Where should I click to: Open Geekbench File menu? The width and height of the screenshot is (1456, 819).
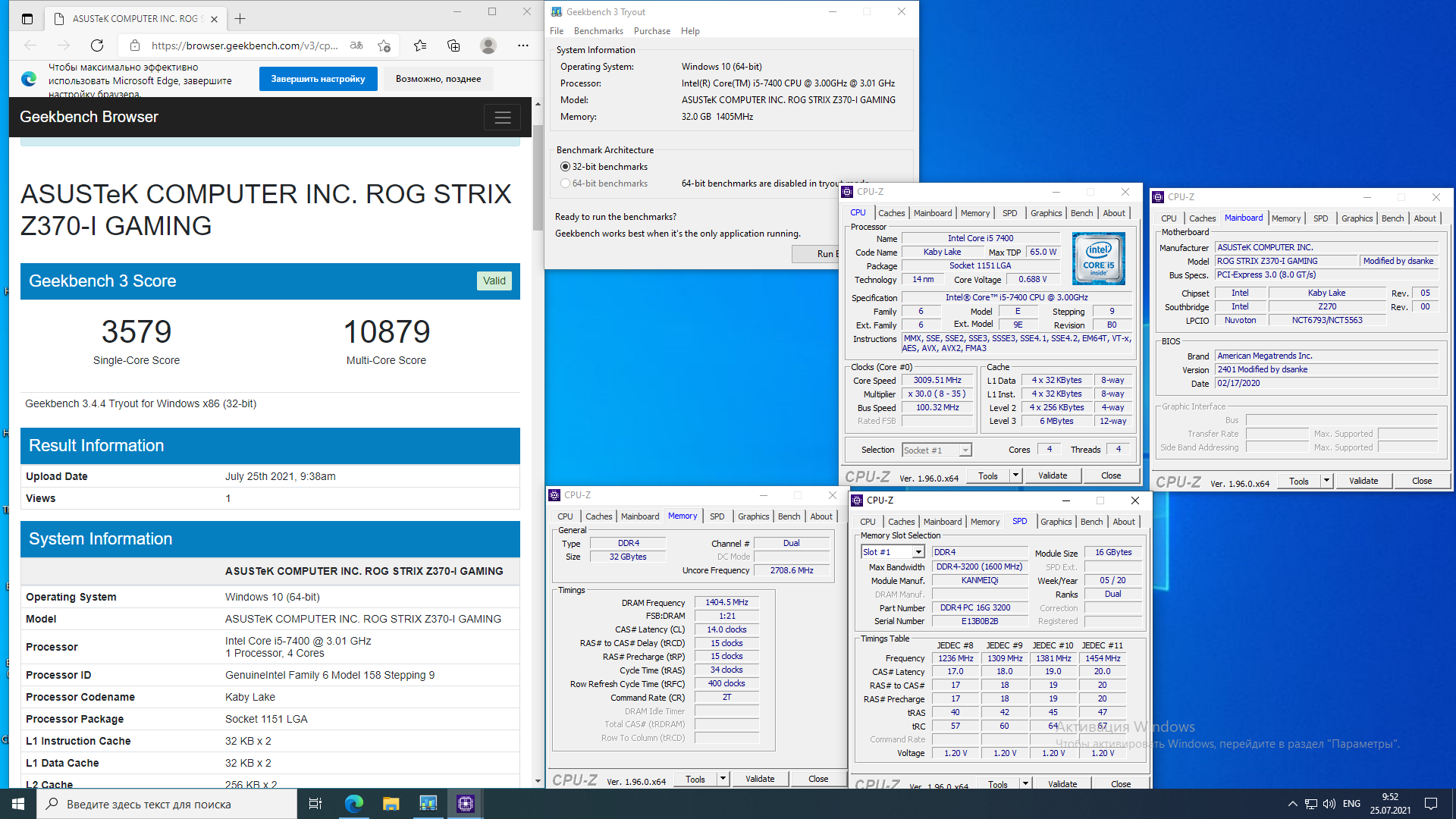[557, 31]
